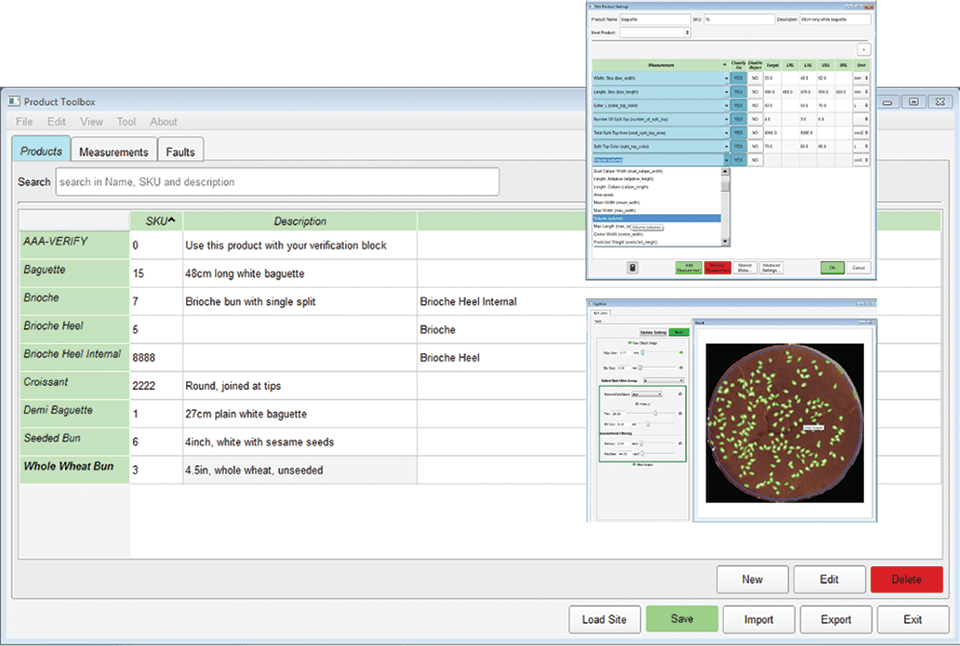Switch to the Measurements tab
This screenshot has width=960, height=646.
click(x=113, y=151)
